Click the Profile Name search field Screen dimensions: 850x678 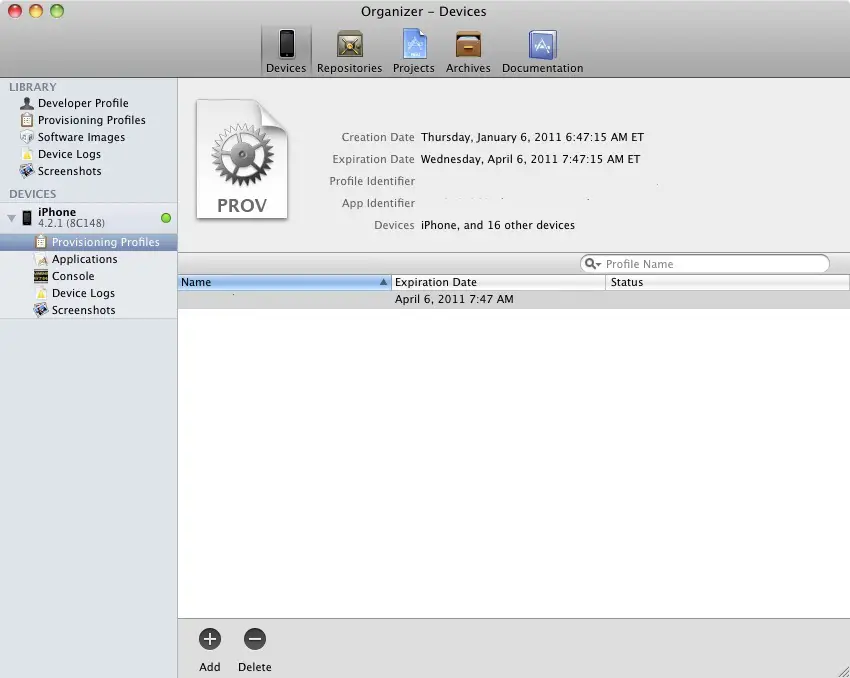(x=712, y=264)
